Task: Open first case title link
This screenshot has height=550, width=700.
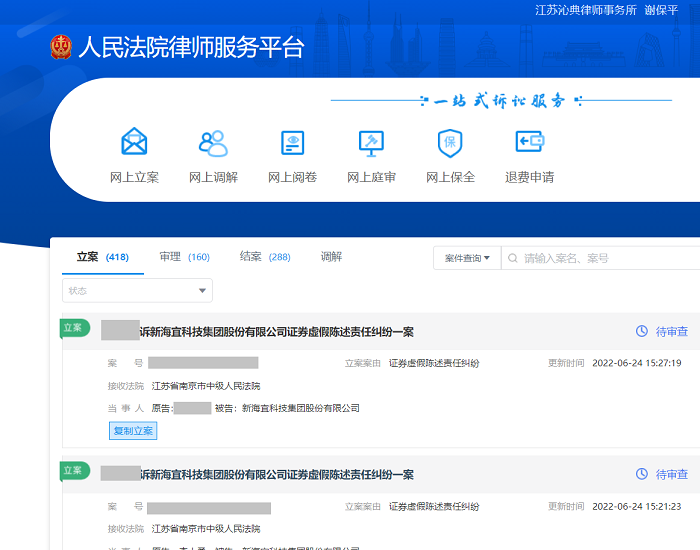Action: (257, 332)
